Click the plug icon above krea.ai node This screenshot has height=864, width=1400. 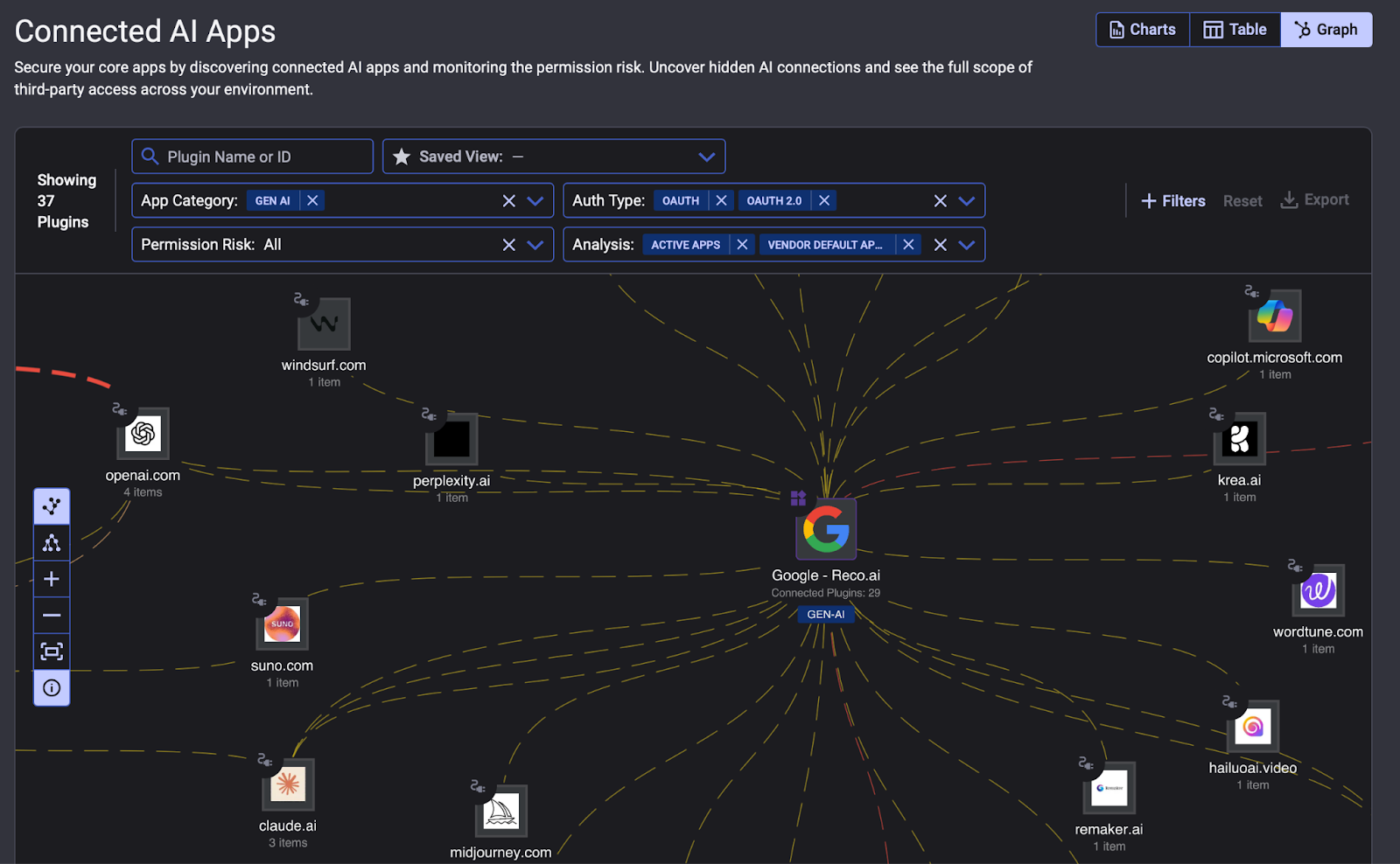(1216, 414)
